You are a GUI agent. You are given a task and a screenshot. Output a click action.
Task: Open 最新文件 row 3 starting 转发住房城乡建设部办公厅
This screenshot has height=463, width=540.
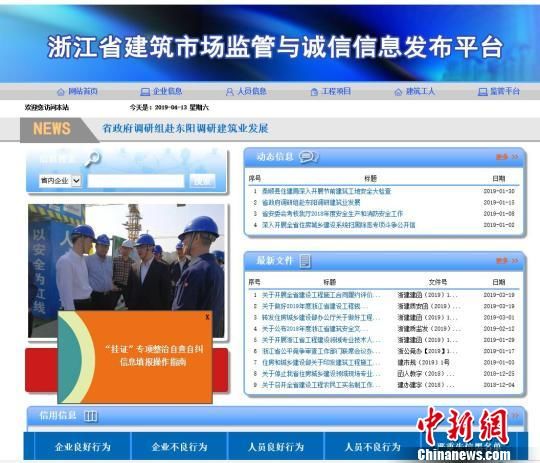(x=321, y=318)
